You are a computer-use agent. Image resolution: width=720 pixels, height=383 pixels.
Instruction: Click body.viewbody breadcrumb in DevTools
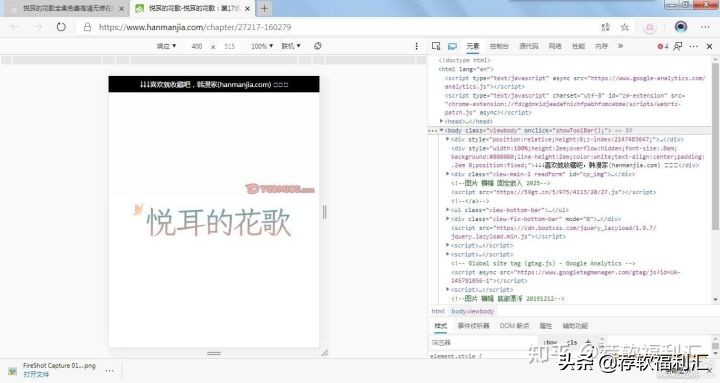(472, 311)
